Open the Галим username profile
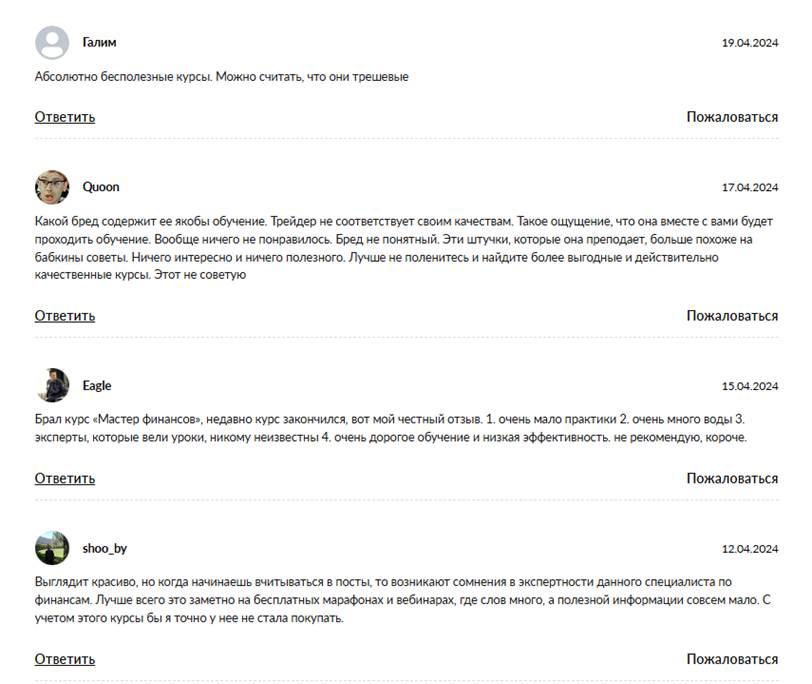Image resolution: width=812 pixels, height=684 pixels. click(x=99, y=42)
